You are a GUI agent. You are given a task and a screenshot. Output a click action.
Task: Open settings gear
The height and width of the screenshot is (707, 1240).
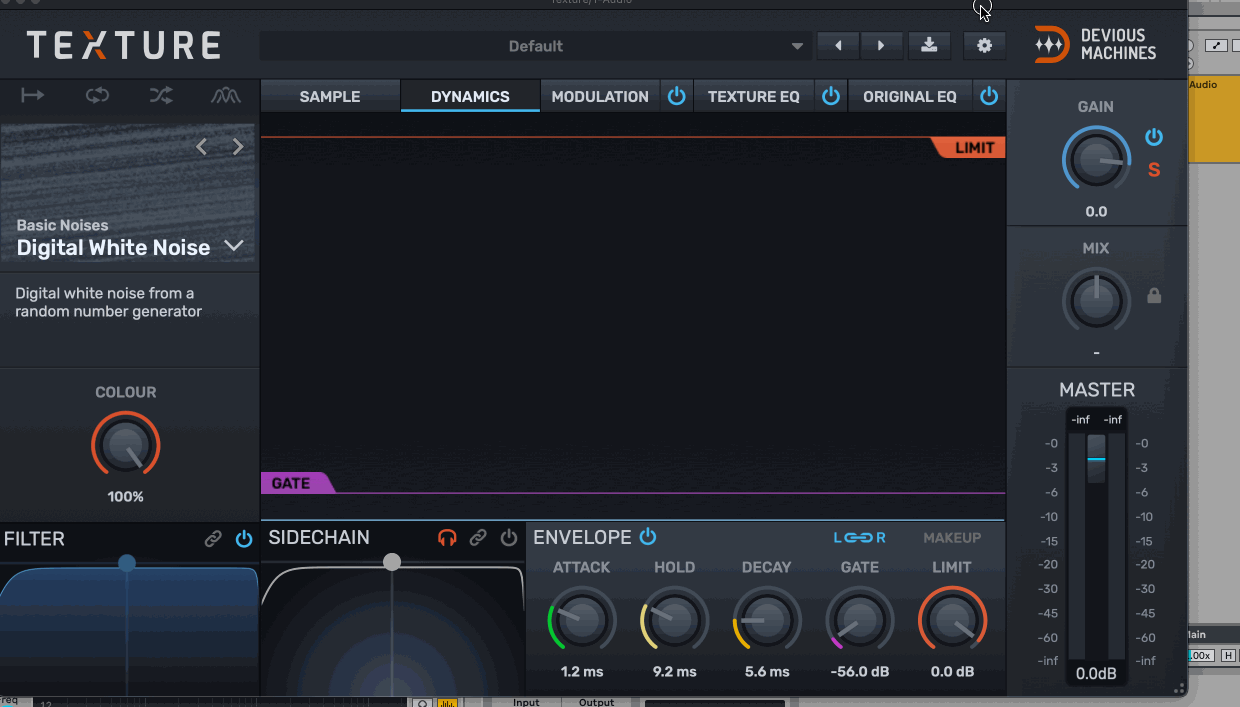pos(985,45)
